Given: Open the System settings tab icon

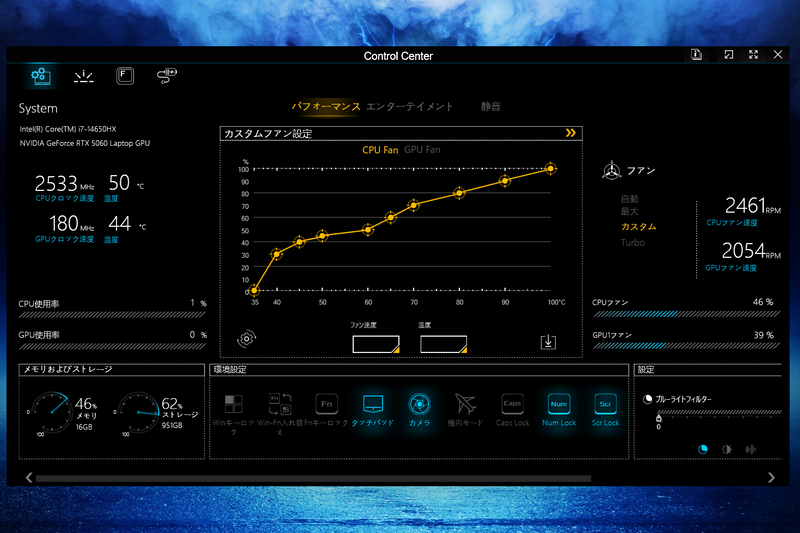Looking at the screenshot, I should pos(41,77).
